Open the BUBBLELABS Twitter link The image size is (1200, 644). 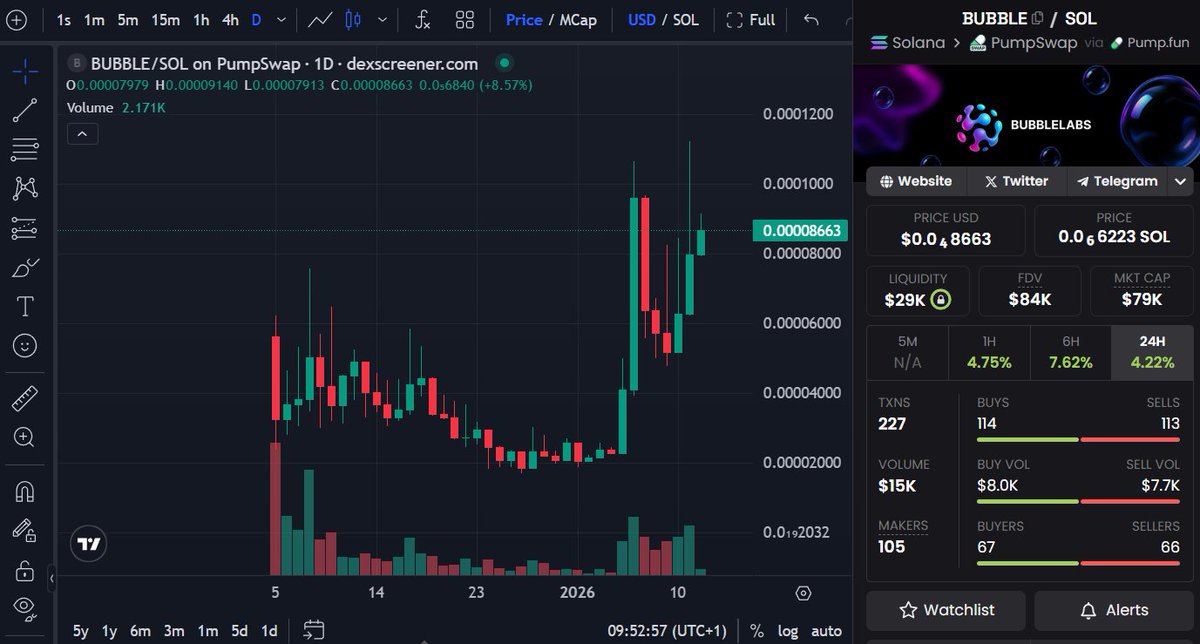[1016, 181]
